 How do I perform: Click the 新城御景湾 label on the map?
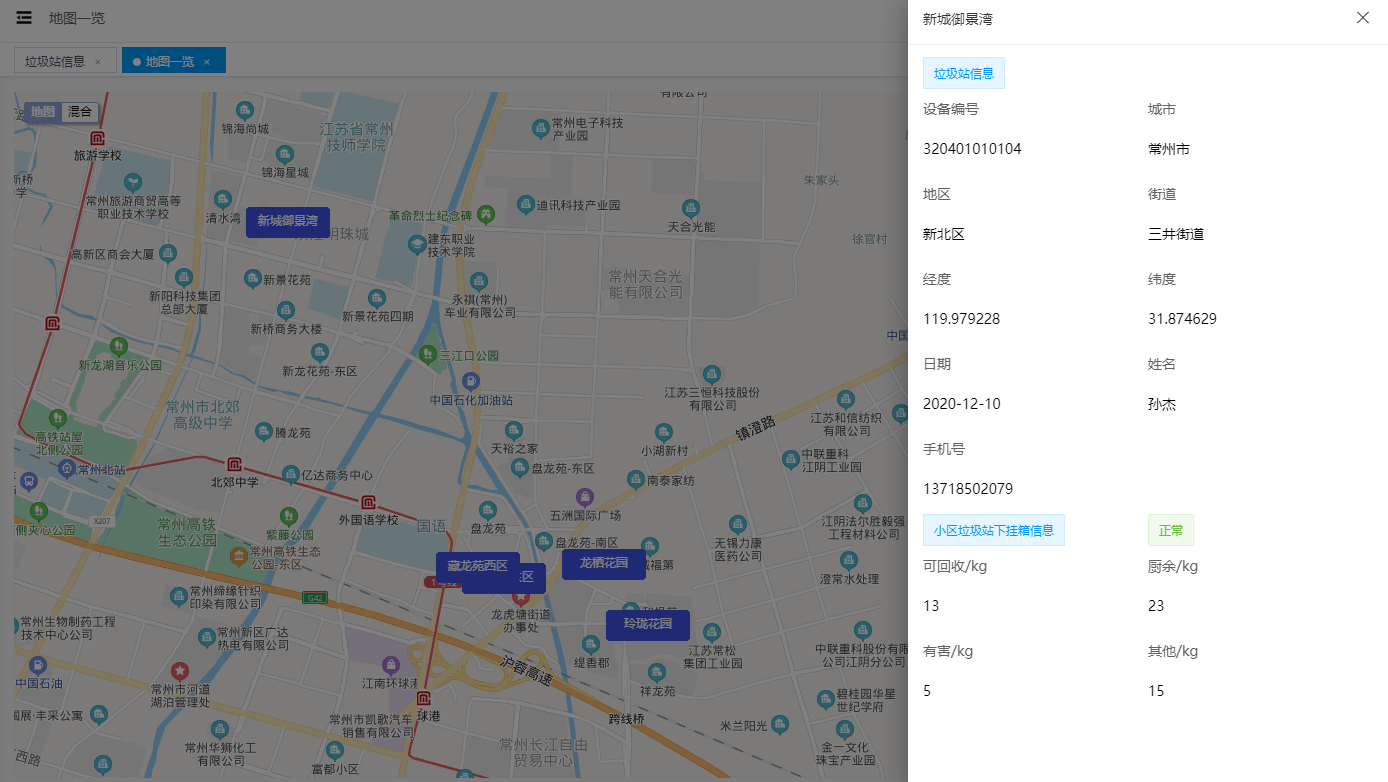(287, 222)
